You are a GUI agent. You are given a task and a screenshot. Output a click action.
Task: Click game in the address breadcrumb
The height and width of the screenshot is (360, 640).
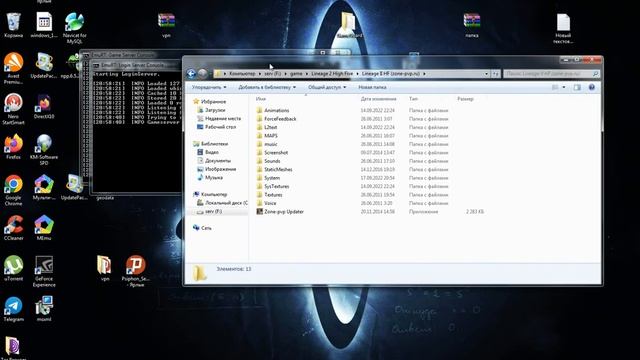[x=296, y=74]
